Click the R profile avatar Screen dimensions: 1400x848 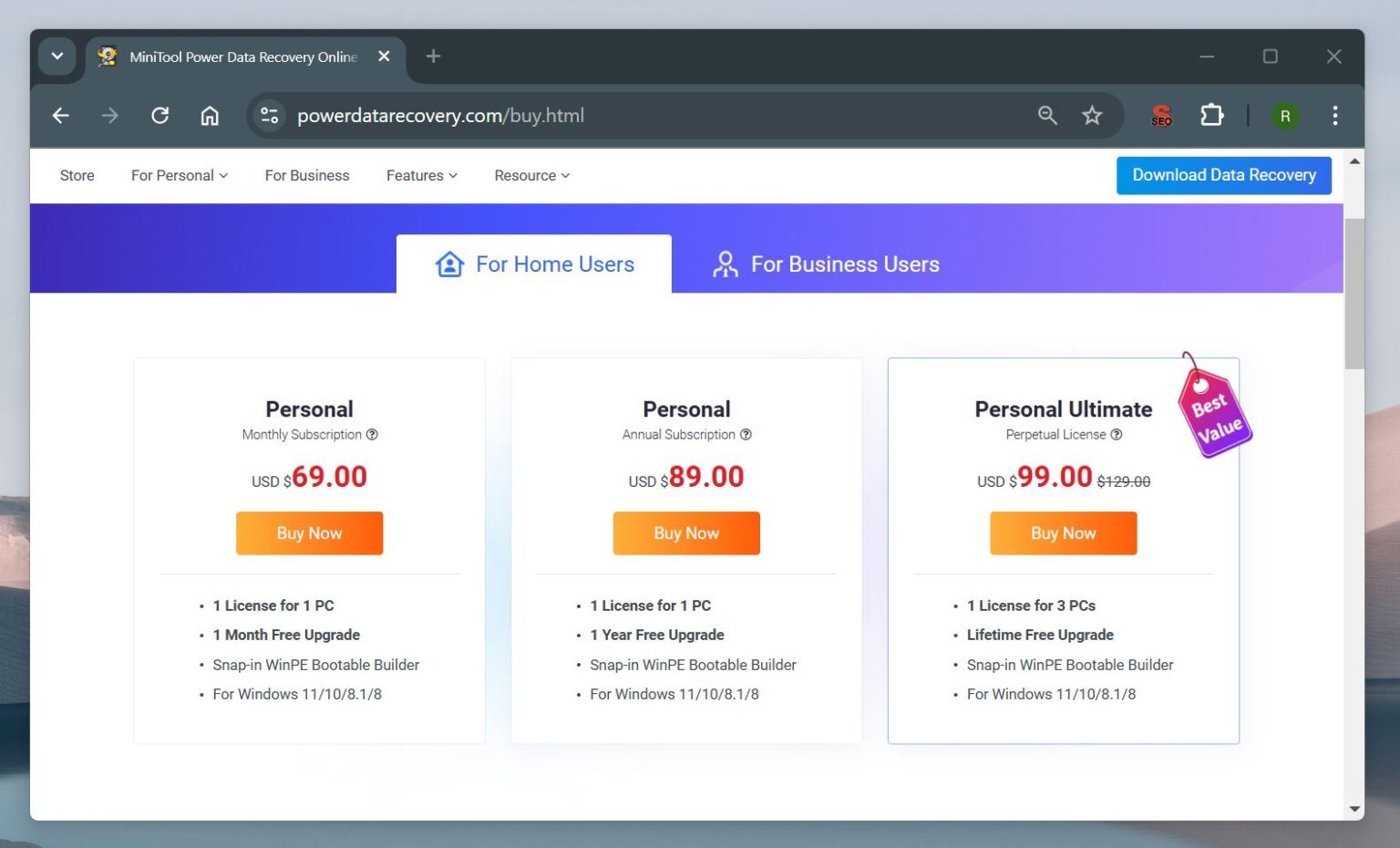[x=1285, y=116]
